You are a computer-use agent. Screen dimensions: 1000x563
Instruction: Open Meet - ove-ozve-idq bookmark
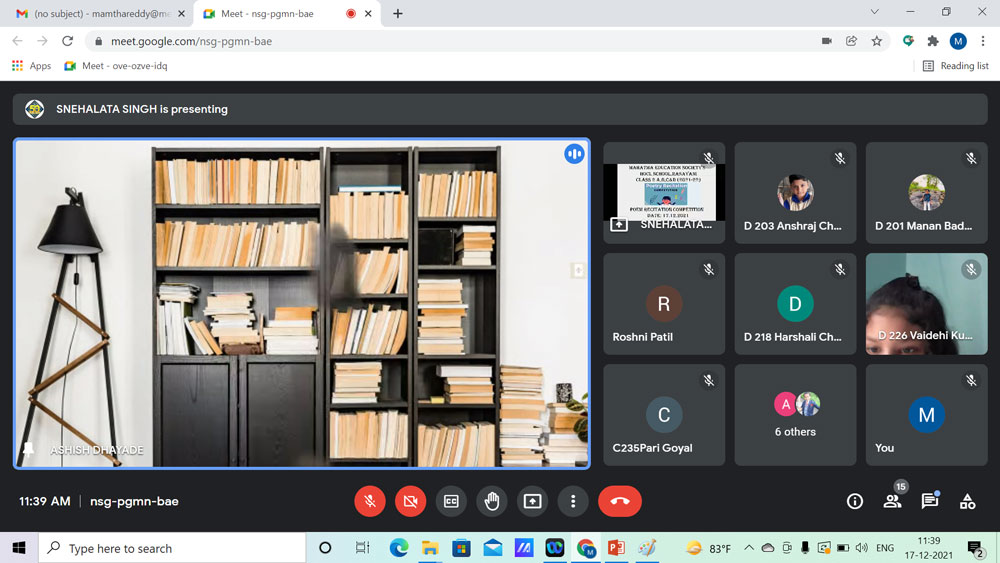116,66
